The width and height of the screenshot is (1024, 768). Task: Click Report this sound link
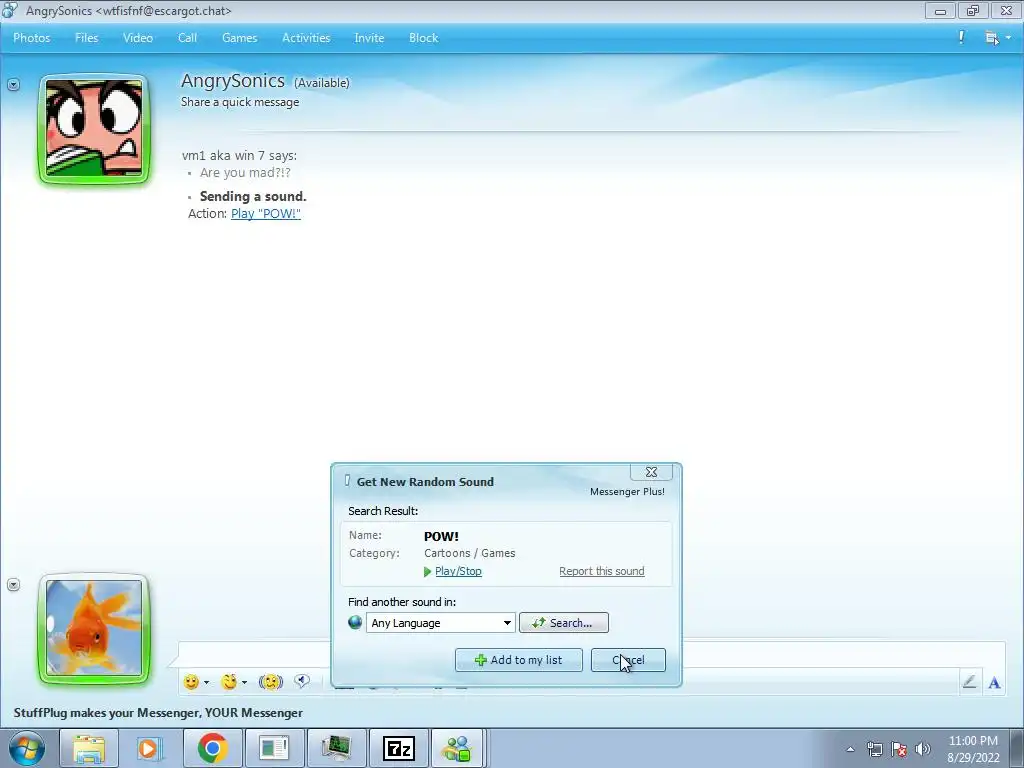point(601,571)
